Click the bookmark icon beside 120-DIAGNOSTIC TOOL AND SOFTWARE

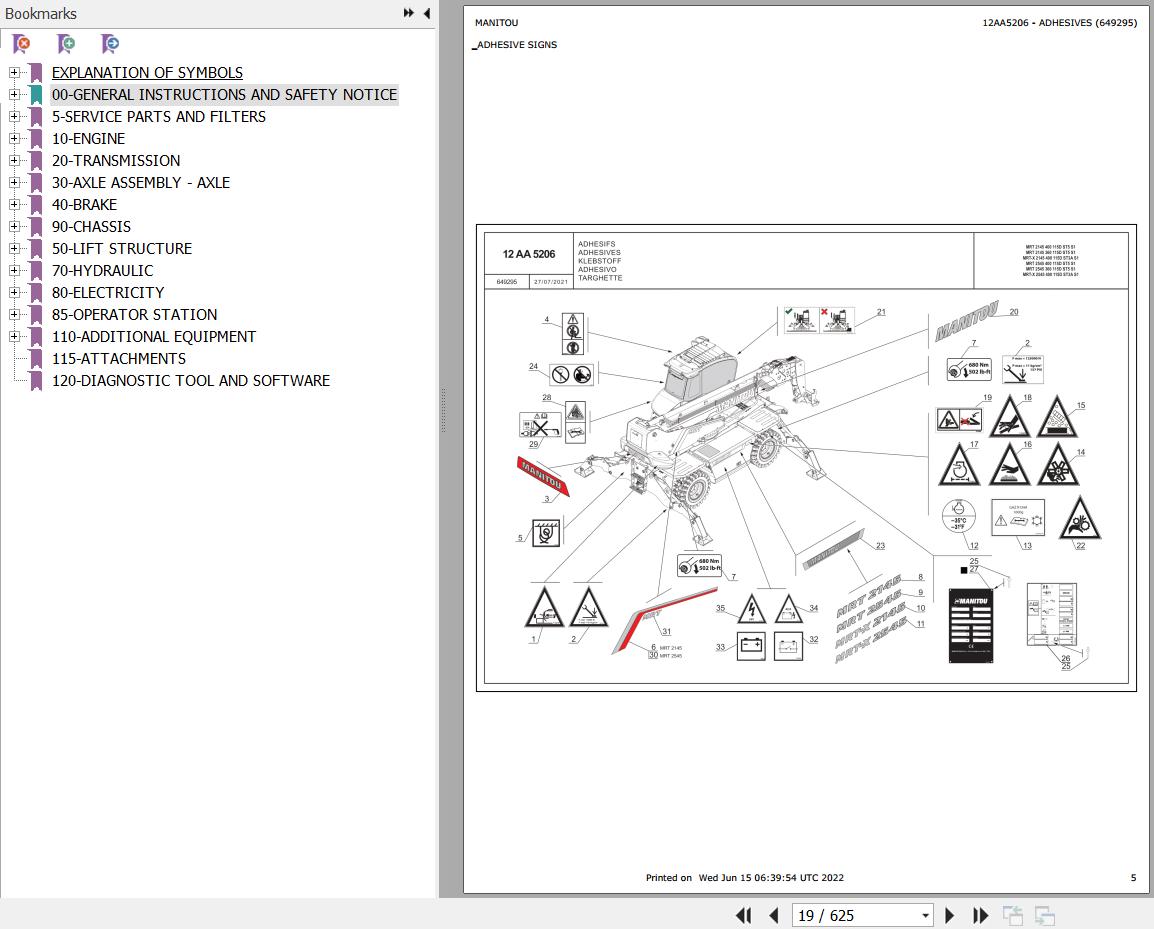tap(35, 381)
